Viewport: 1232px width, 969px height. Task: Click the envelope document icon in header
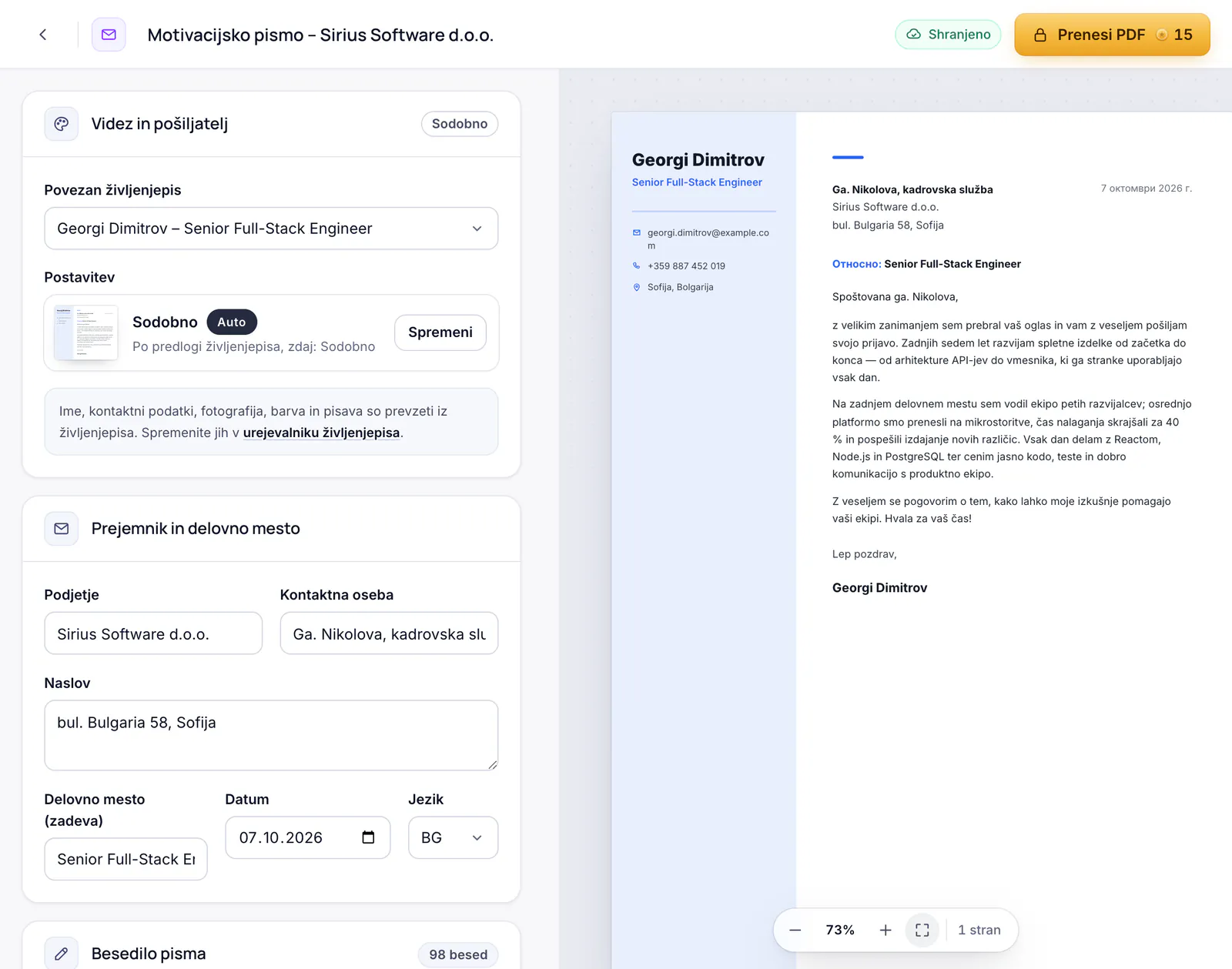point(109,35)
